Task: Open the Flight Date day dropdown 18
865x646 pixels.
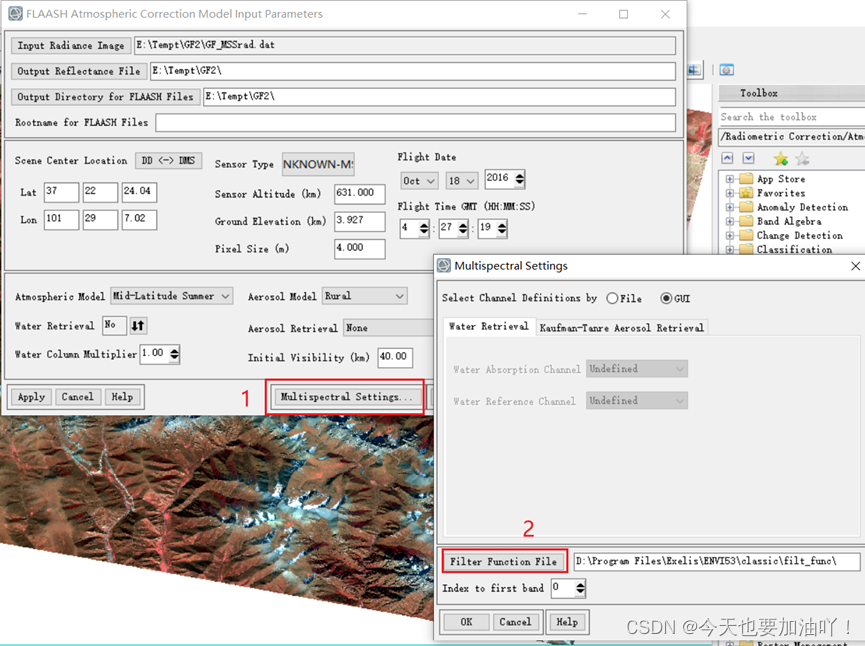Action: pos(462,181)
